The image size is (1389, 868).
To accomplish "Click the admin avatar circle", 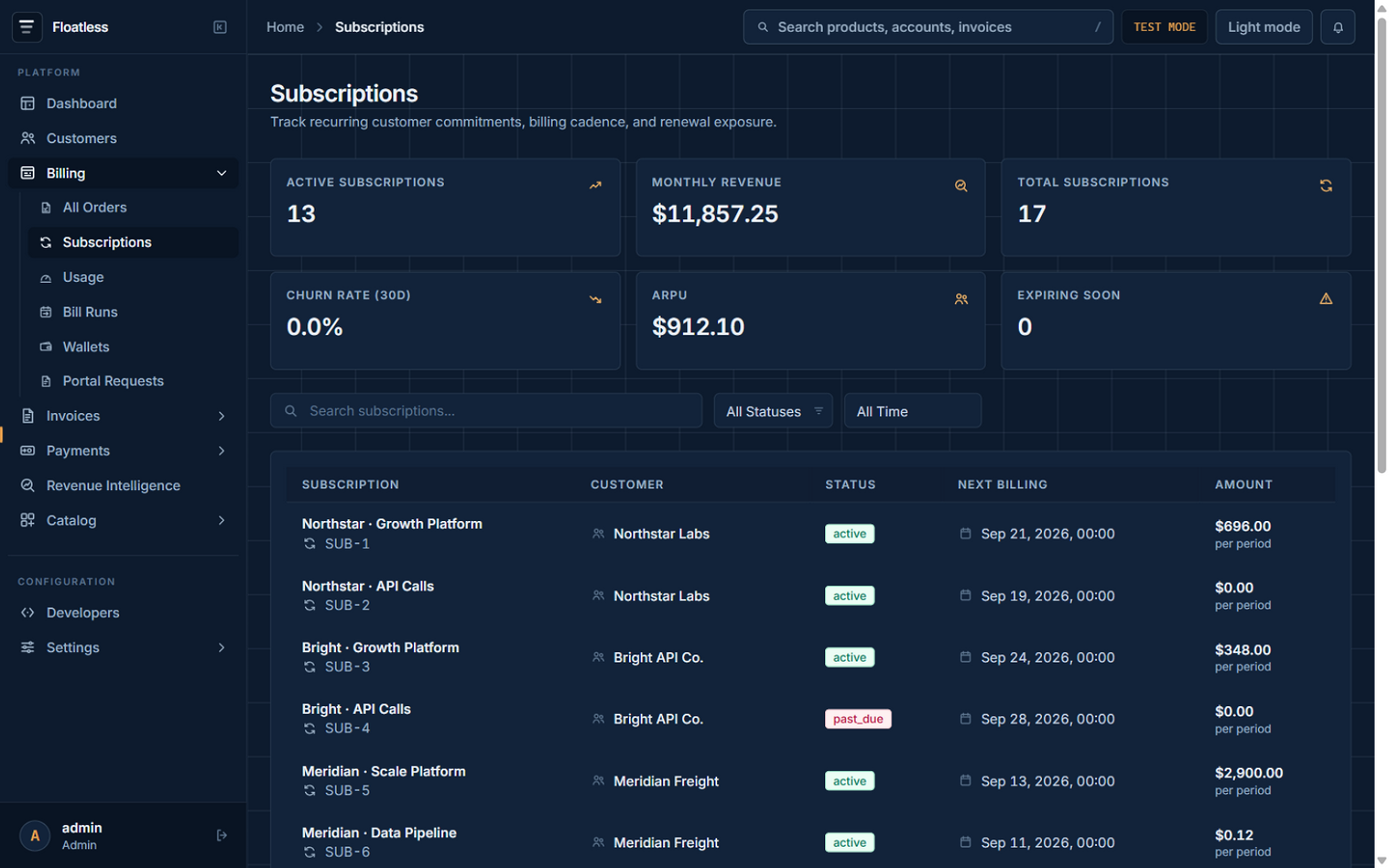I will point(35,835).
